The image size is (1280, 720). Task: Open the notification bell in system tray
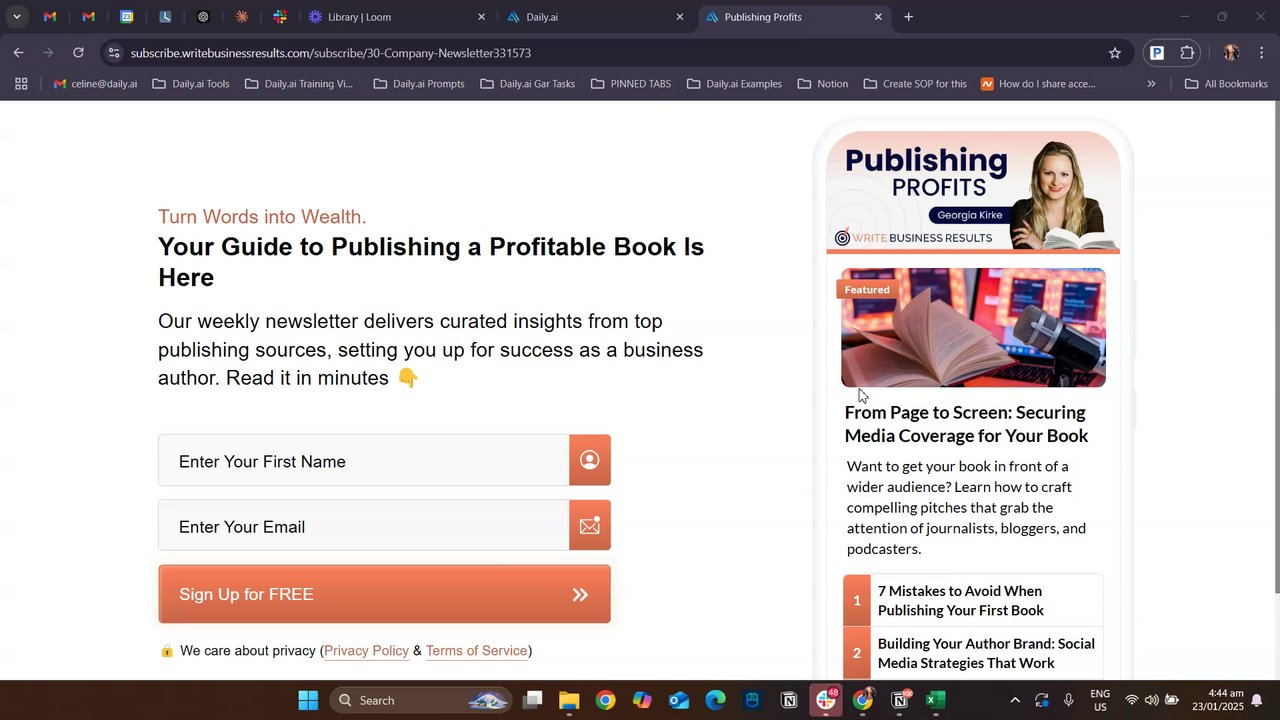click(x=1257, y=700)
